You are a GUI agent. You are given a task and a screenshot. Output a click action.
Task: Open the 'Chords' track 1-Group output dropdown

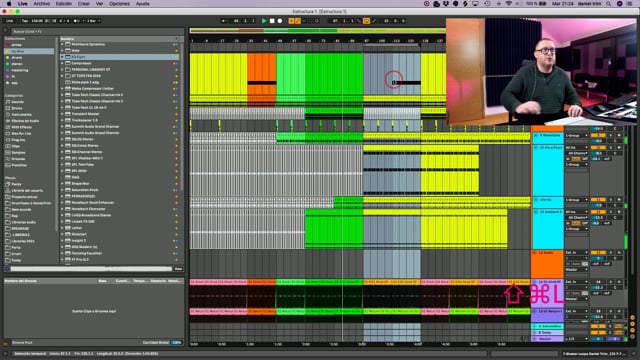(576, 200)
